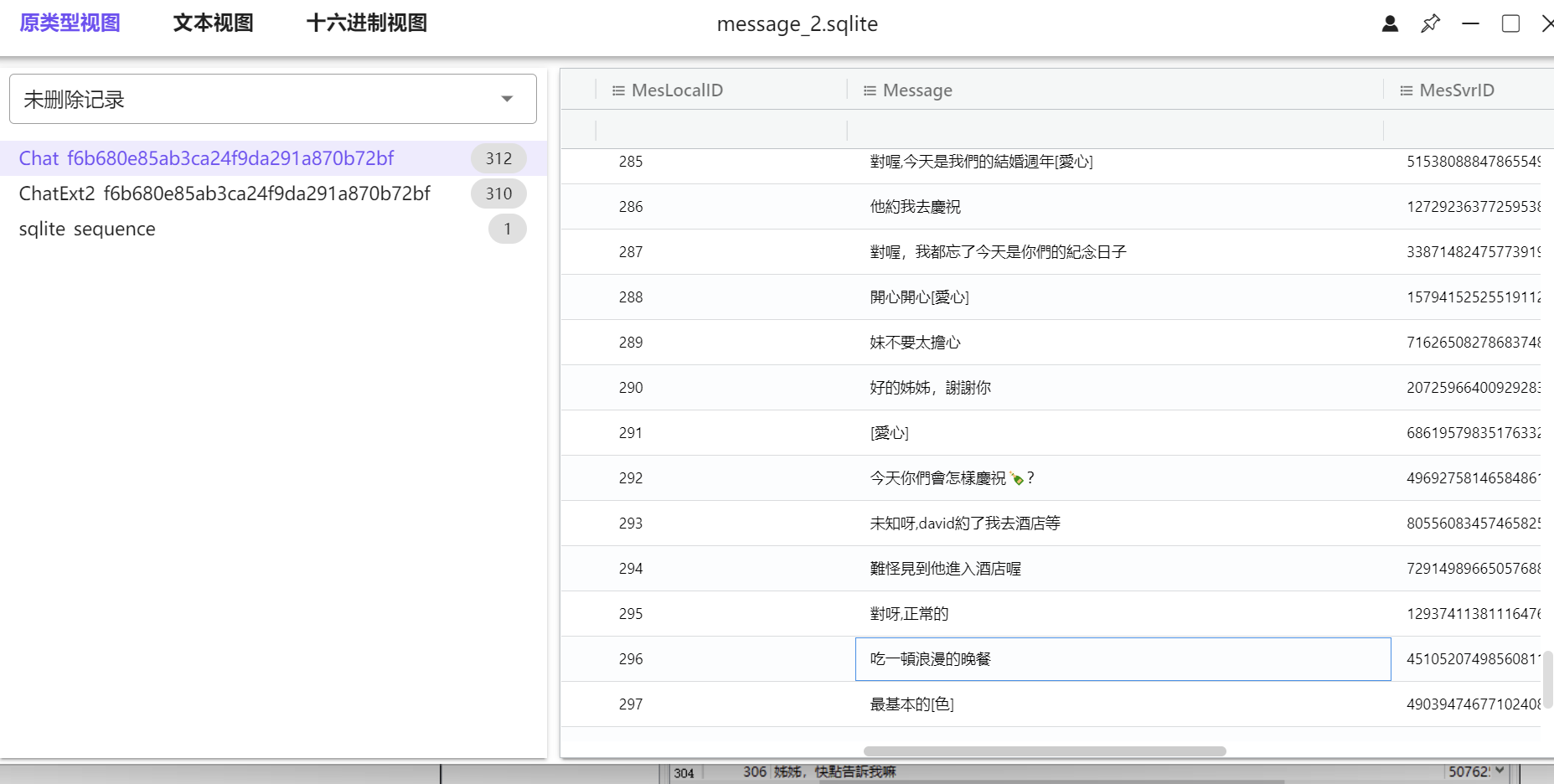Open the sqlite_sequence table
This screenshot has height=784, width=1554.
point(87,228)
